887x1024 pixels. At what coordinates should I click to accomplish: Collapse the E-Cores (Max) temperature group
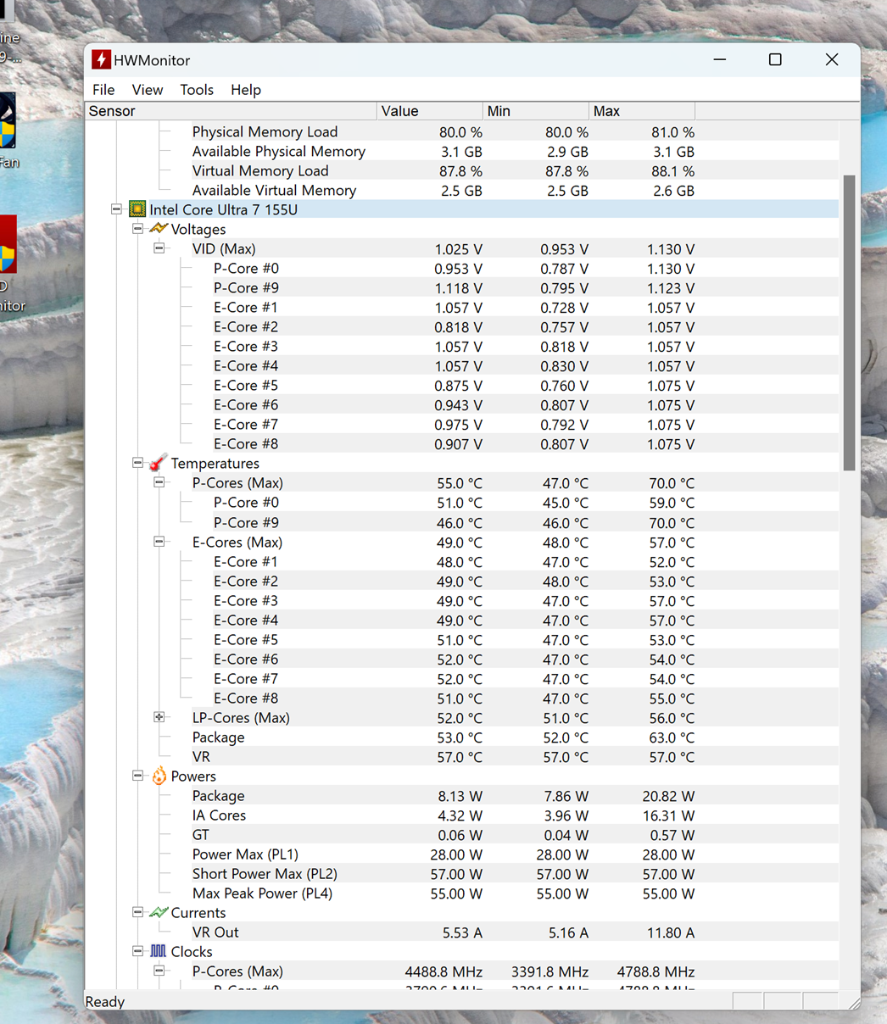click(x=159, y=541)
